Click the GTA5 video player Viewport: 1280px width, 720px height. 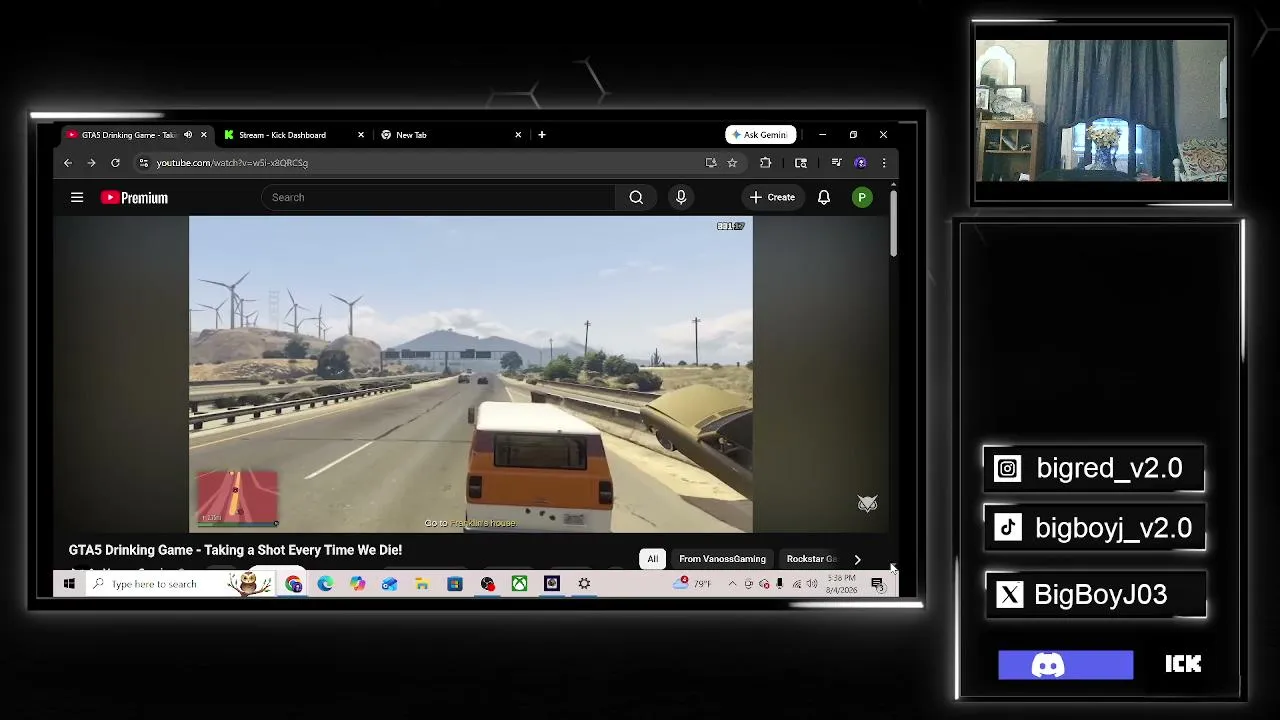[471, 374]
